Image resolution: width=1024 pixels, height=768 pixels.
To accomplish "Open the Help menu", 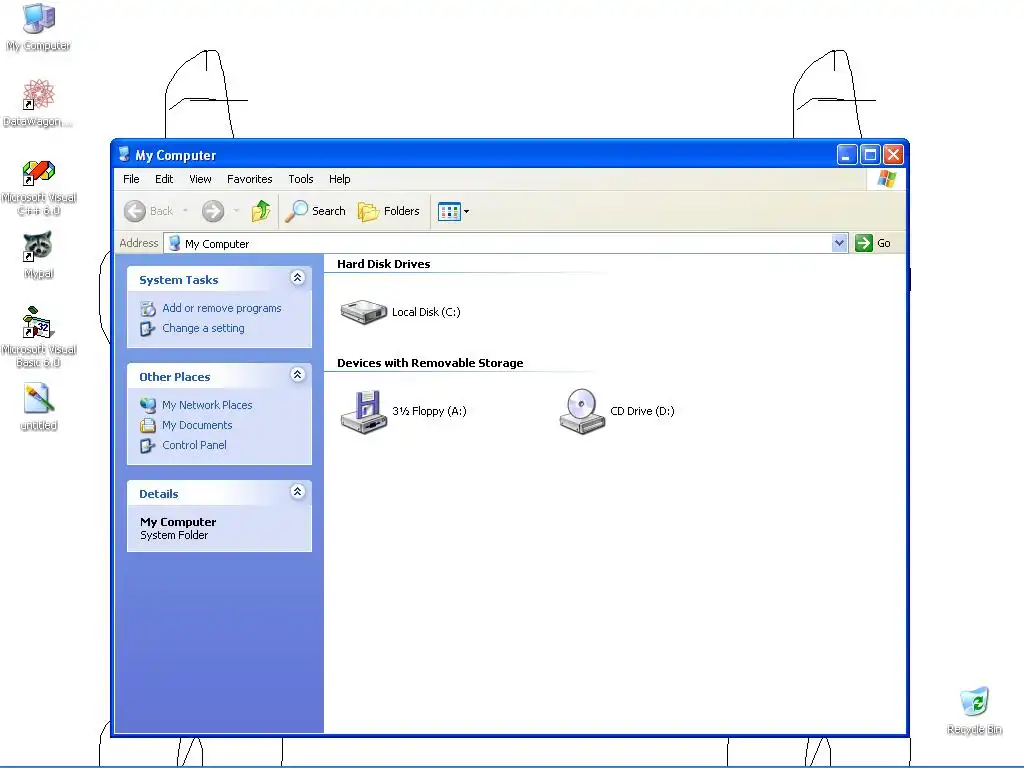I will click(x=340, y=179).
